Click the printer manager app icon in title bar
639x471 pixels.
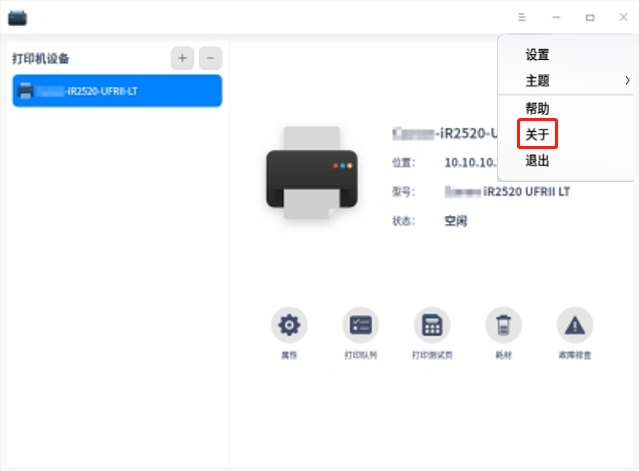(17, 18)
